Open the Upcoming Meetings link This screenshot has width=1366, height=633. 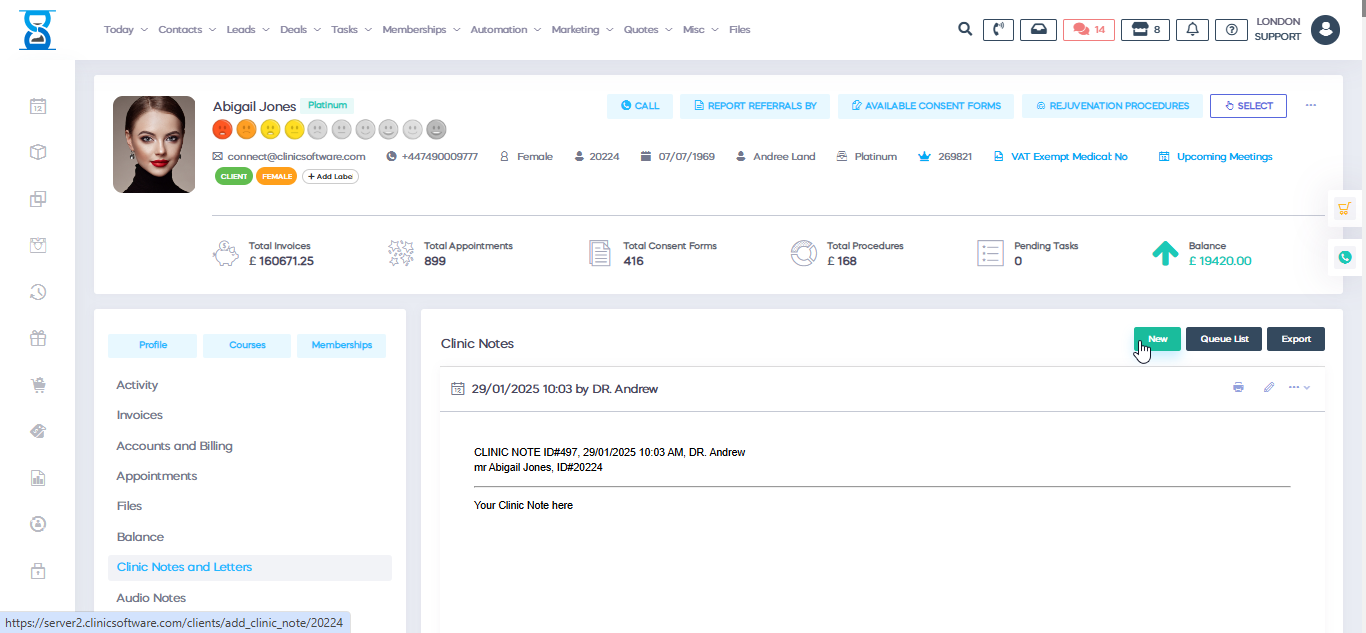pos(1223,157)
